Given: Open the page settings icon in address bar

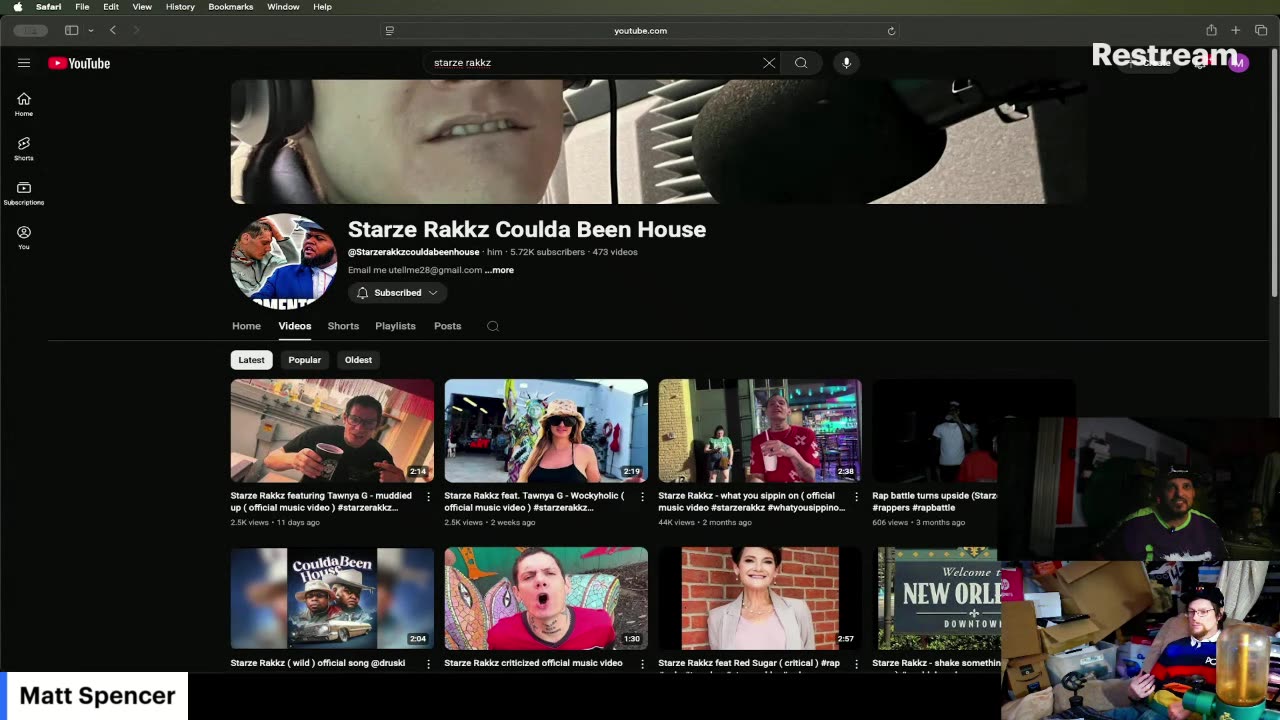Looking at the screenshot, I should coord(390,31).
